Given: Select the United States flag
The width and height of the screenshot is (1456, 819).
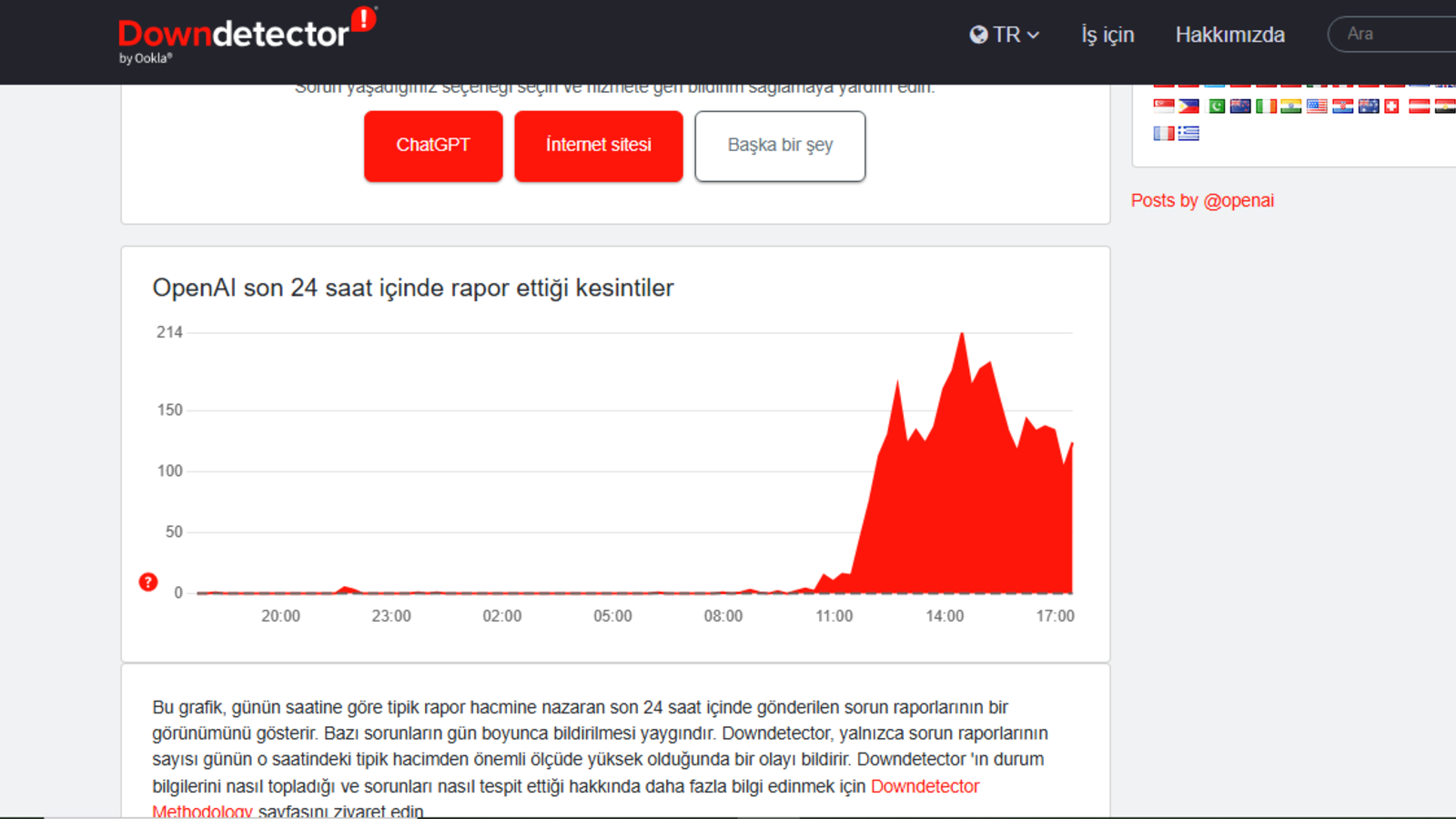Looking at the screenshot, I should 1317,106.
